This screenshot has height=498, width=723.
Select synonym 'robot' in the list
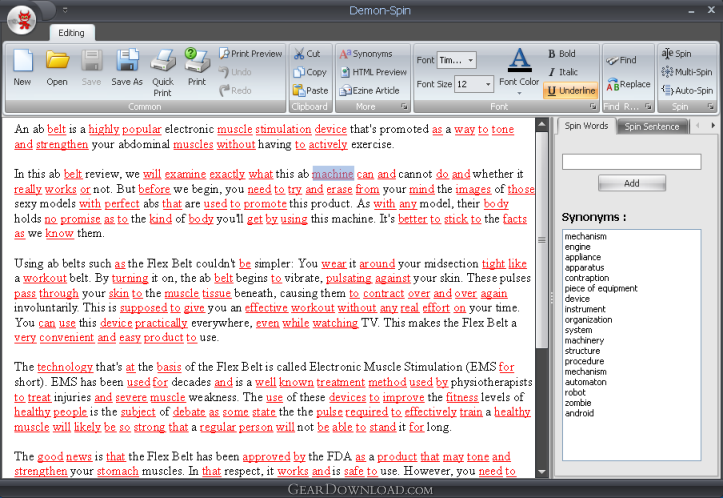coord(575,392)
